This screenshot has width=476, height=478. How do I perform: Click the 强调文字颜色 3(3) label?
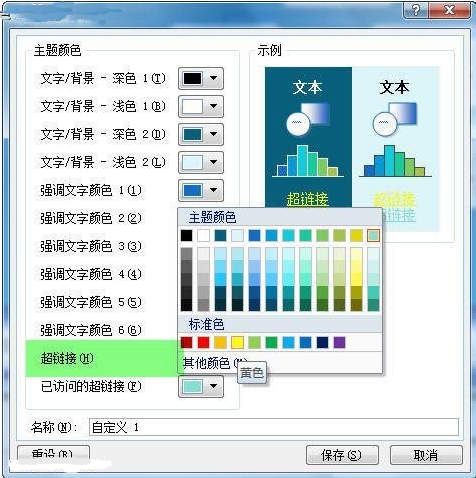pos(91,246)
